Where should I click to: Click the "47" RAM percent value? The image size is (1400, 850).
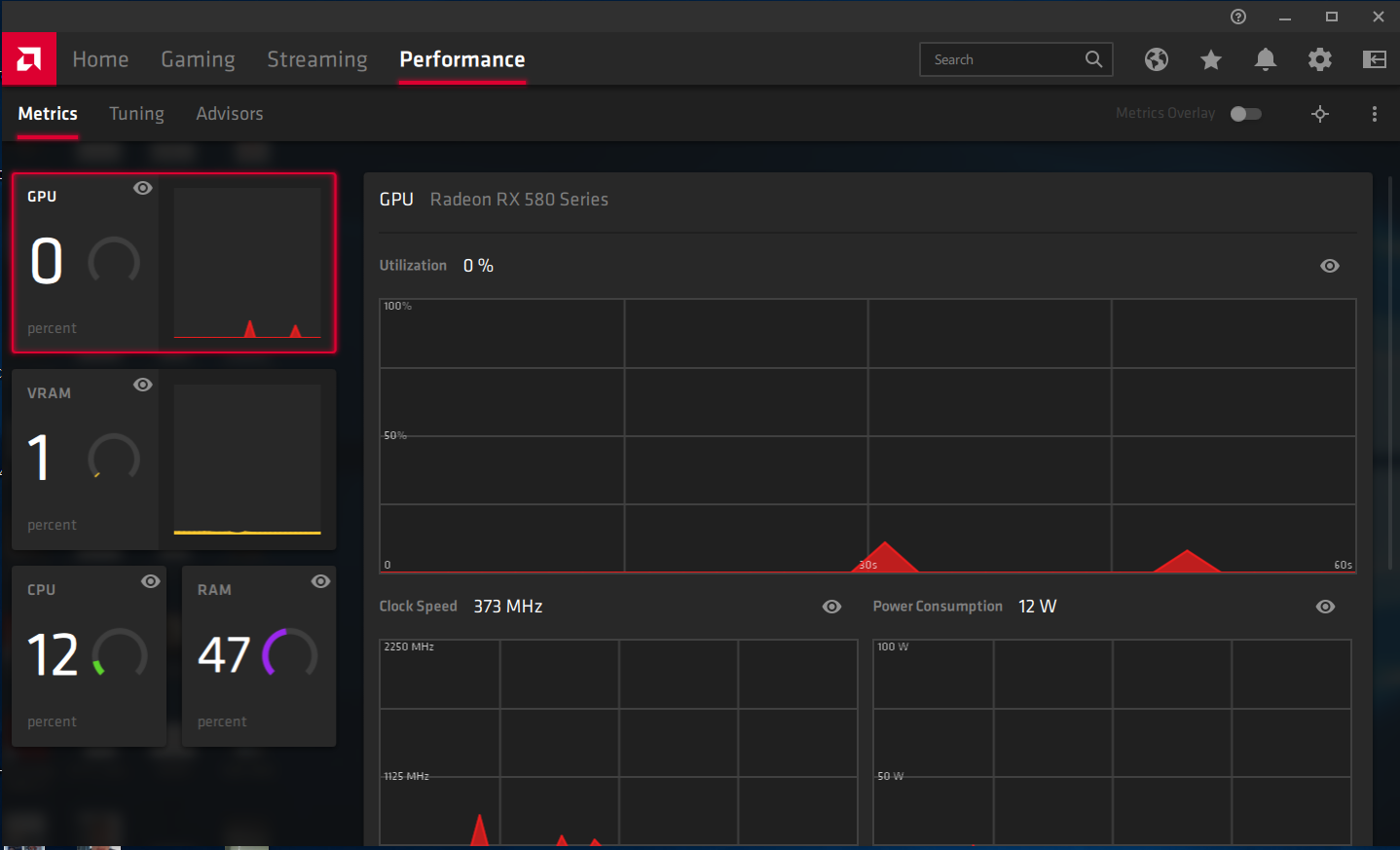(224, 654)
